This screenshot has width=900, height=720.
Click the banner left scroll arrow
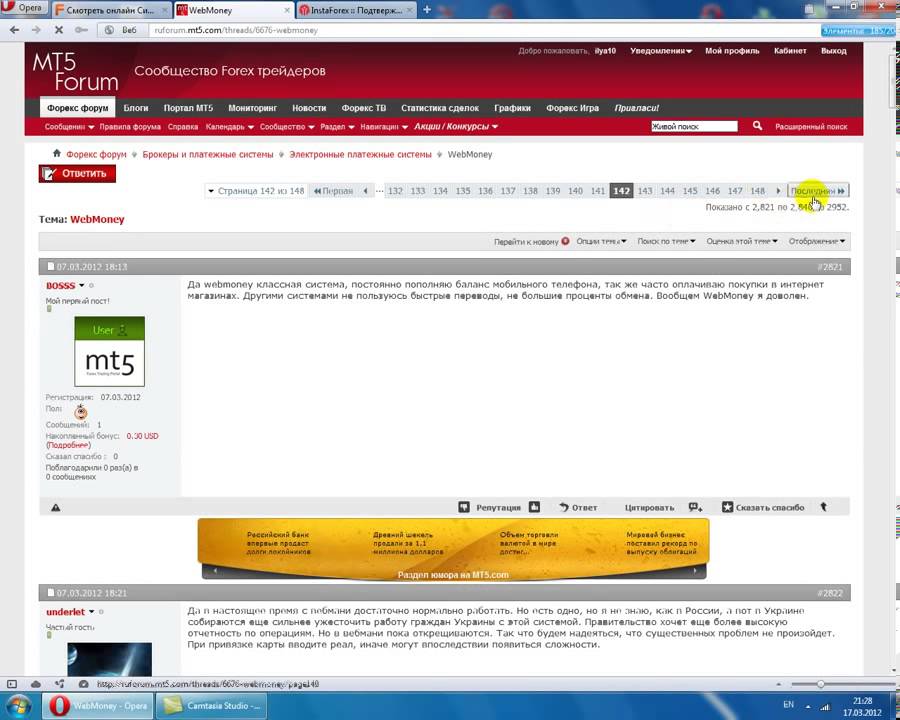pos(215,571)
